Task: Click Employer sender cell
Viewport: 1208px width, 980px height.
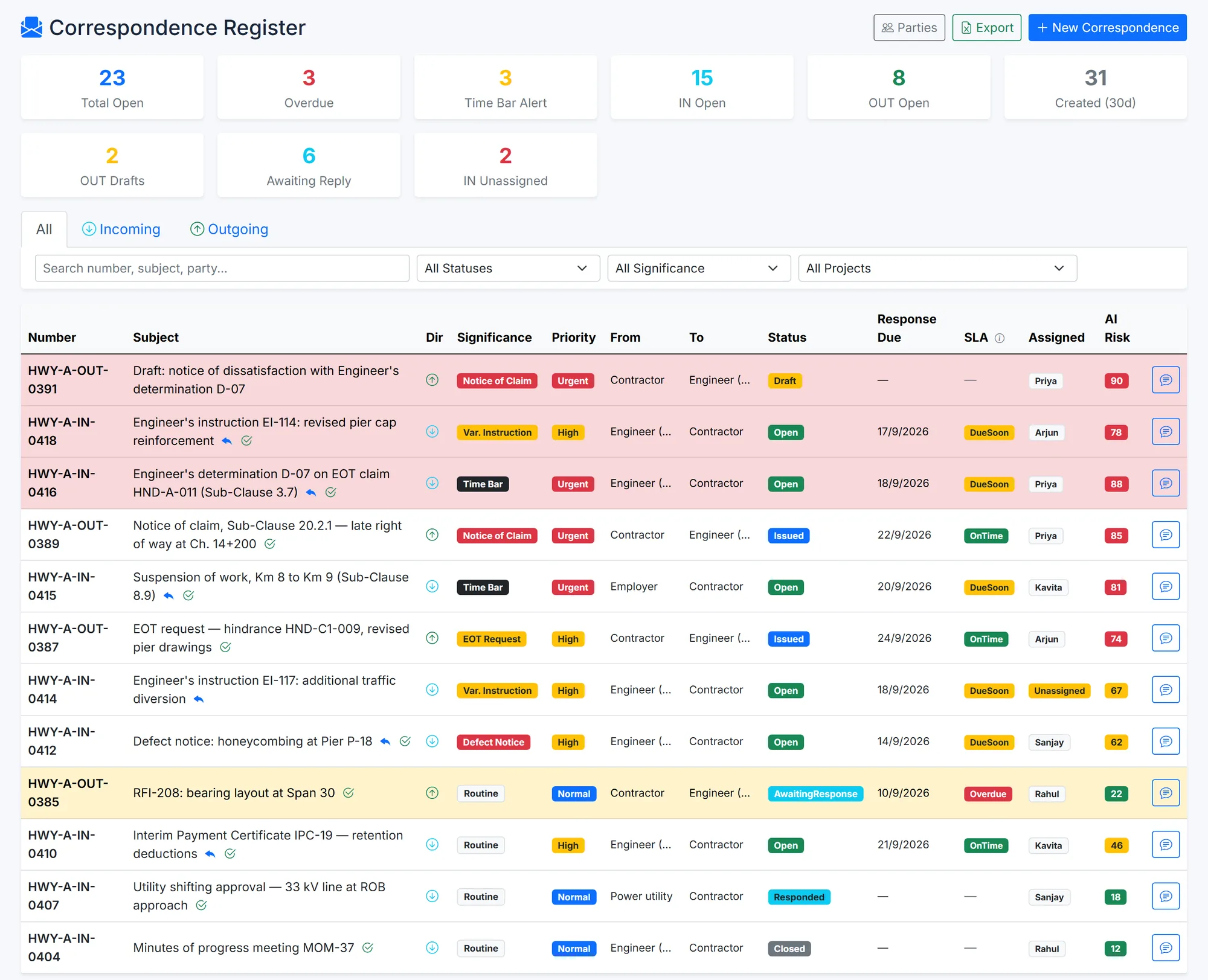Action: (x=634, y=586)
